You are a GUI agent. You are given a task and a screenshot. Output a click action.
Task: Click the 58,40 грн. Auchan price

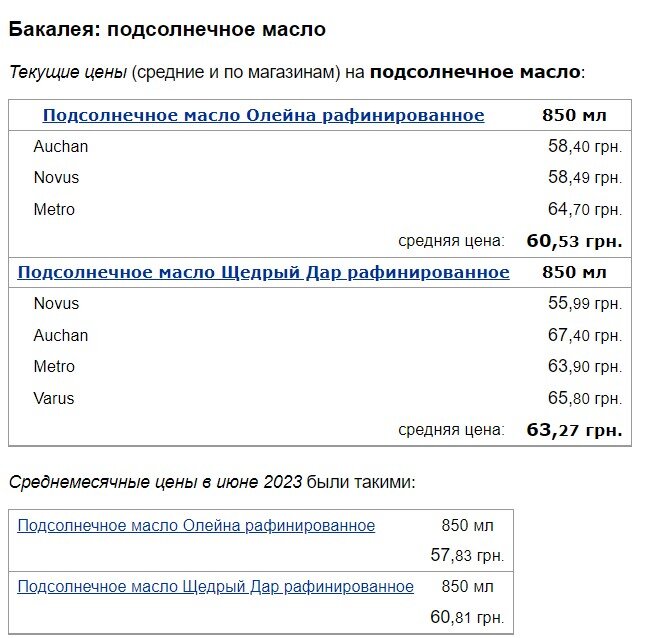[x=585, y=146]
